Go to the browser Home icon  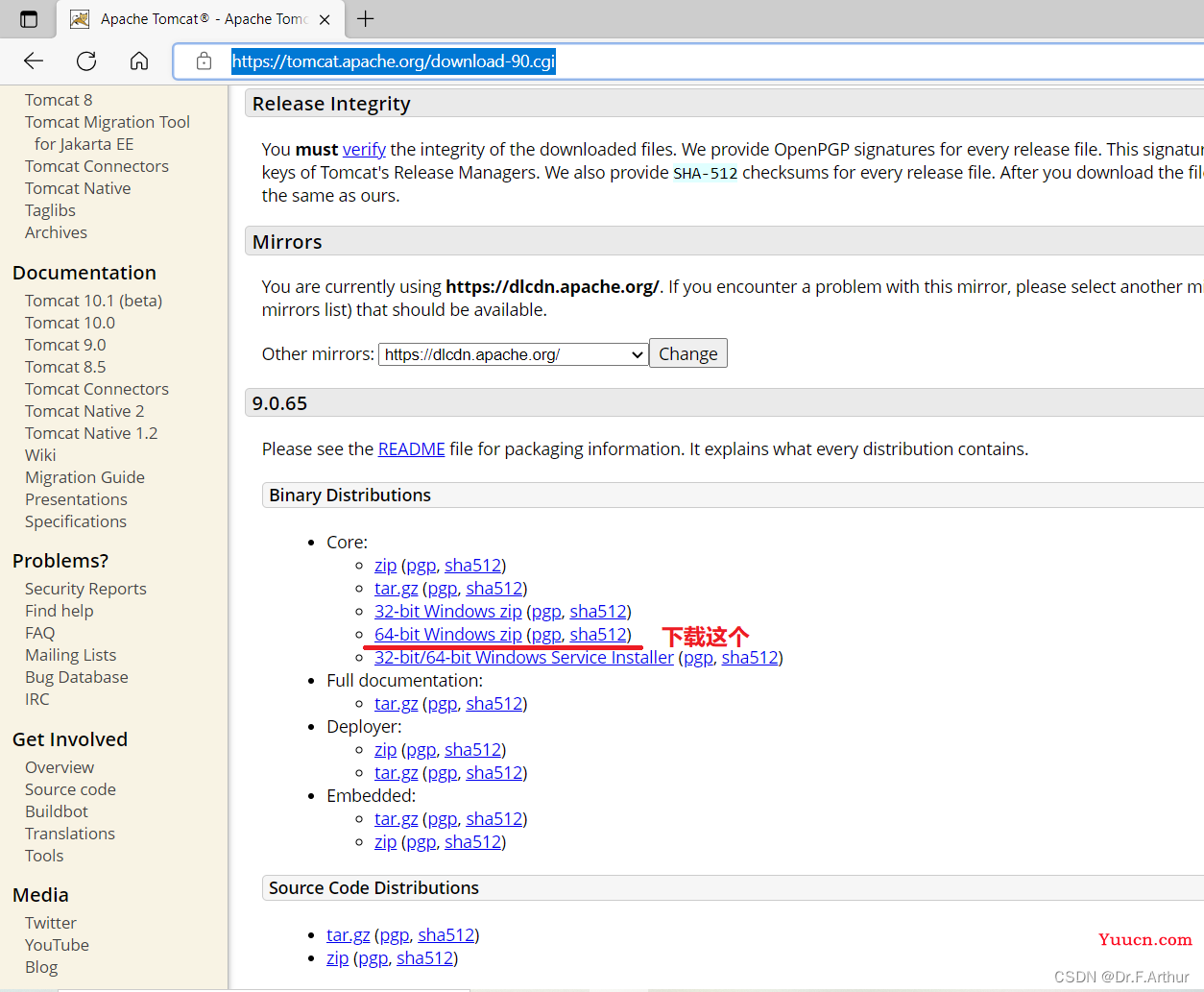[139, 61]
